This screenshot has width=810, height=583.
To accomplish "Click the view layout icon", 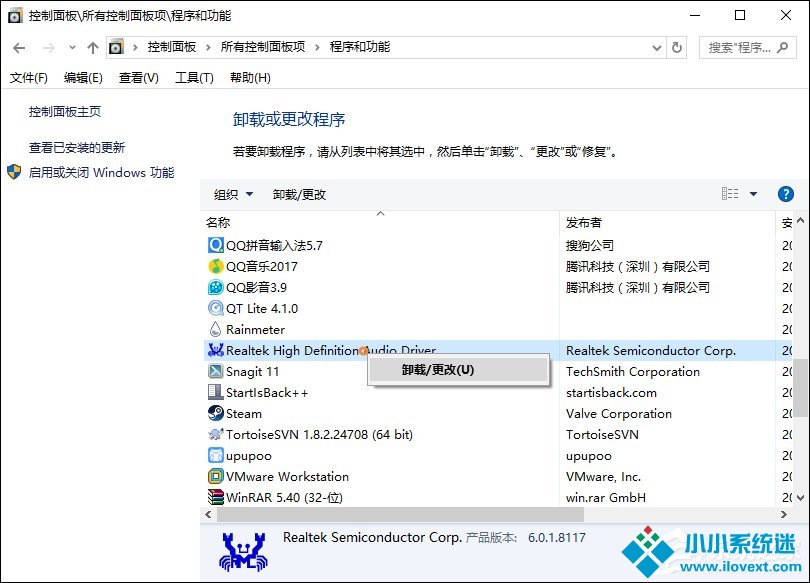I will point(730,194).
